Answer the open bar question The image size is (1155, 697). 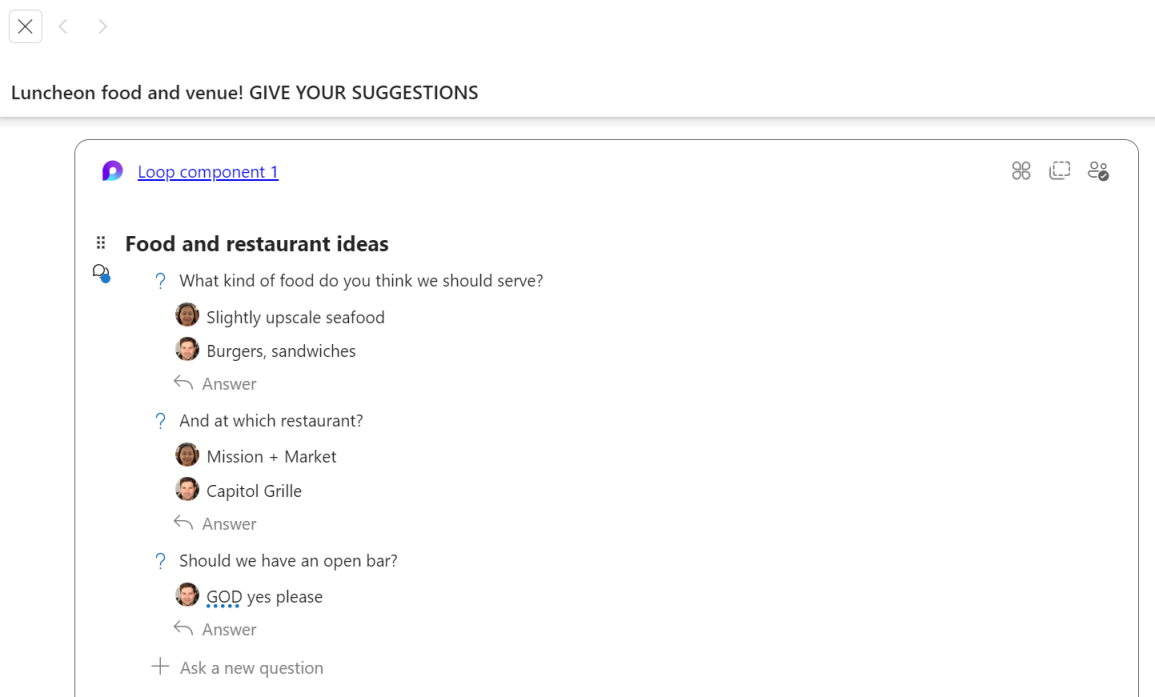[x=228, y=629]
